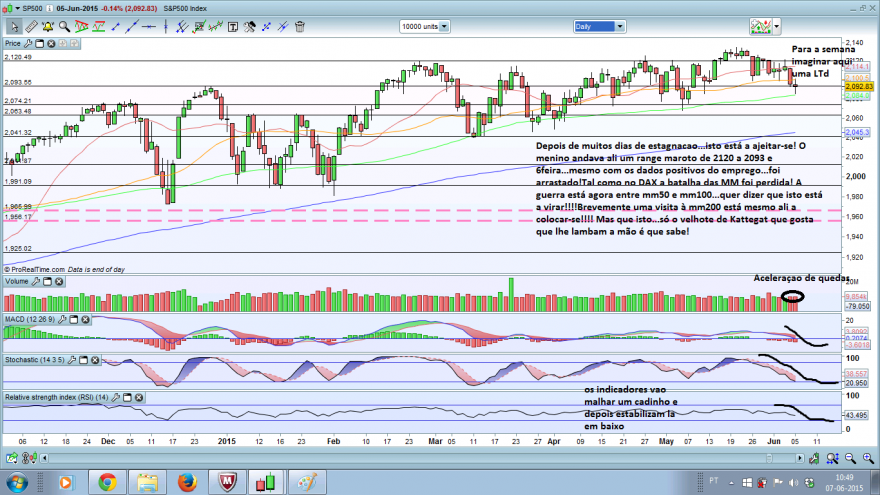Maximize the MACD panel
880x495 pixels.
pyautogui.click(x=74, y=319)
